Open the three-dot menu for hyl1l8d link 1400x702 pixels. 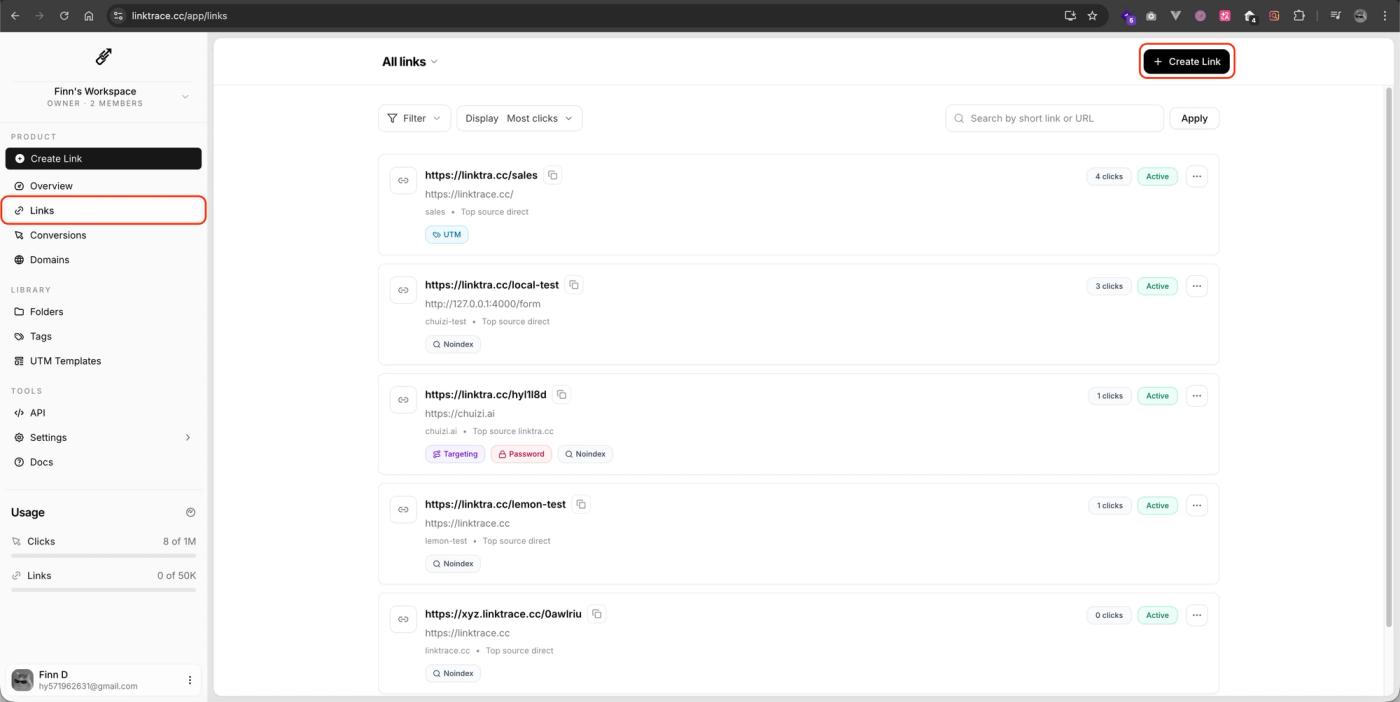click(1196, 396)
